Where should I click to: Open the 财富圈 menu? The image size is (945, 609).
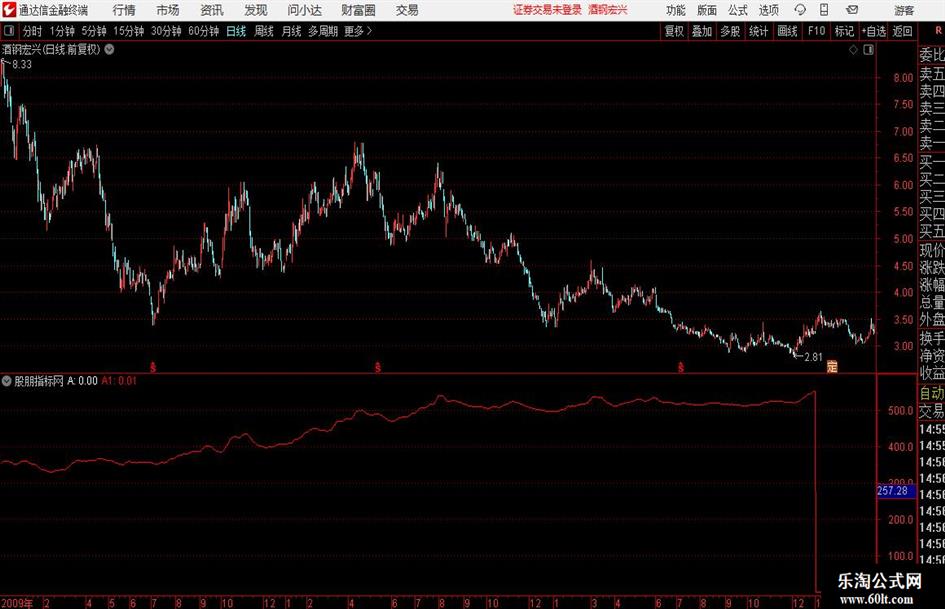358,10
